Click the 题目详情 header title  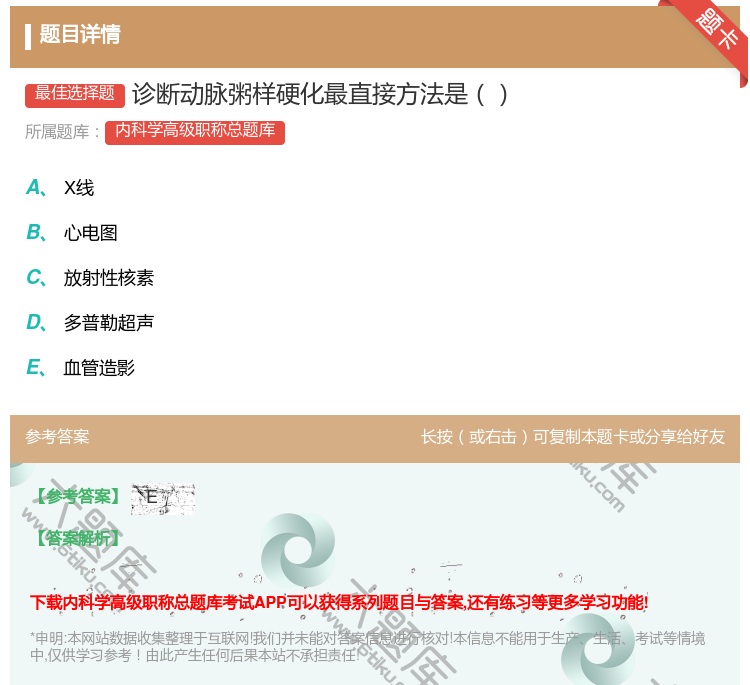point(80,34)
